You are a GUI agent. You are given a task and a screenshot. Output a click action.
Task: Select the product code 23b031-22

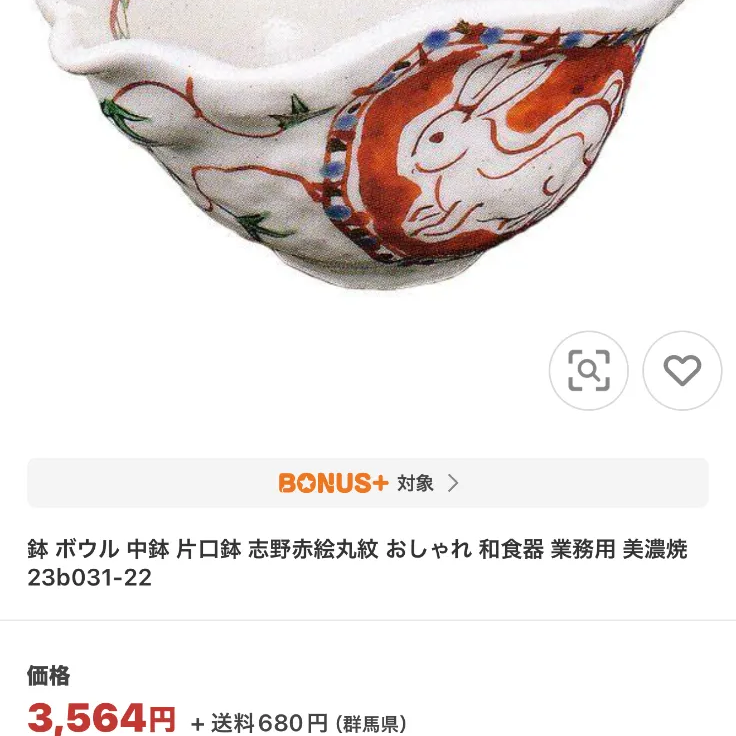89,577
